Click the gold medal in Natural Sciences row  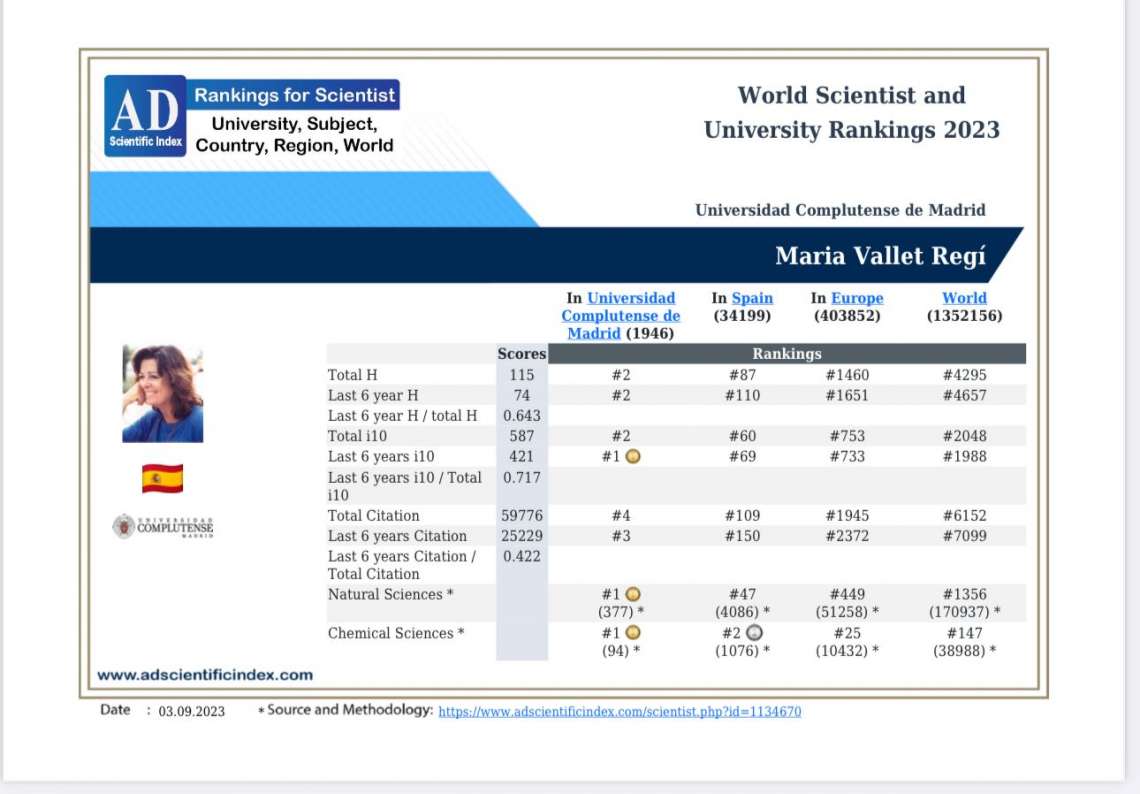point(633,595)
